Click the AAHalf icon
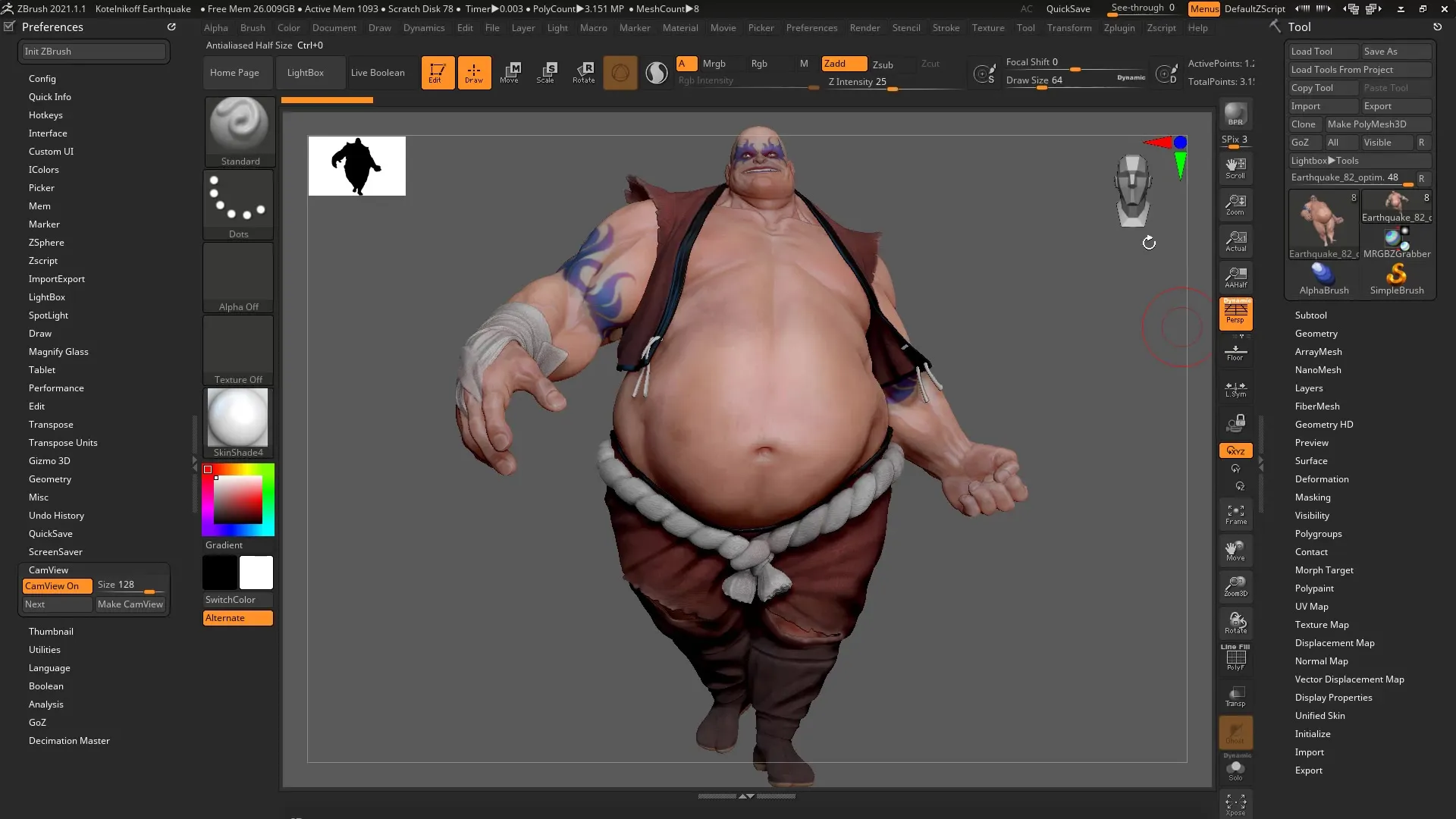Image resolution: width=1456 pixels, height=819 pixels. (x=1235, y=278)
